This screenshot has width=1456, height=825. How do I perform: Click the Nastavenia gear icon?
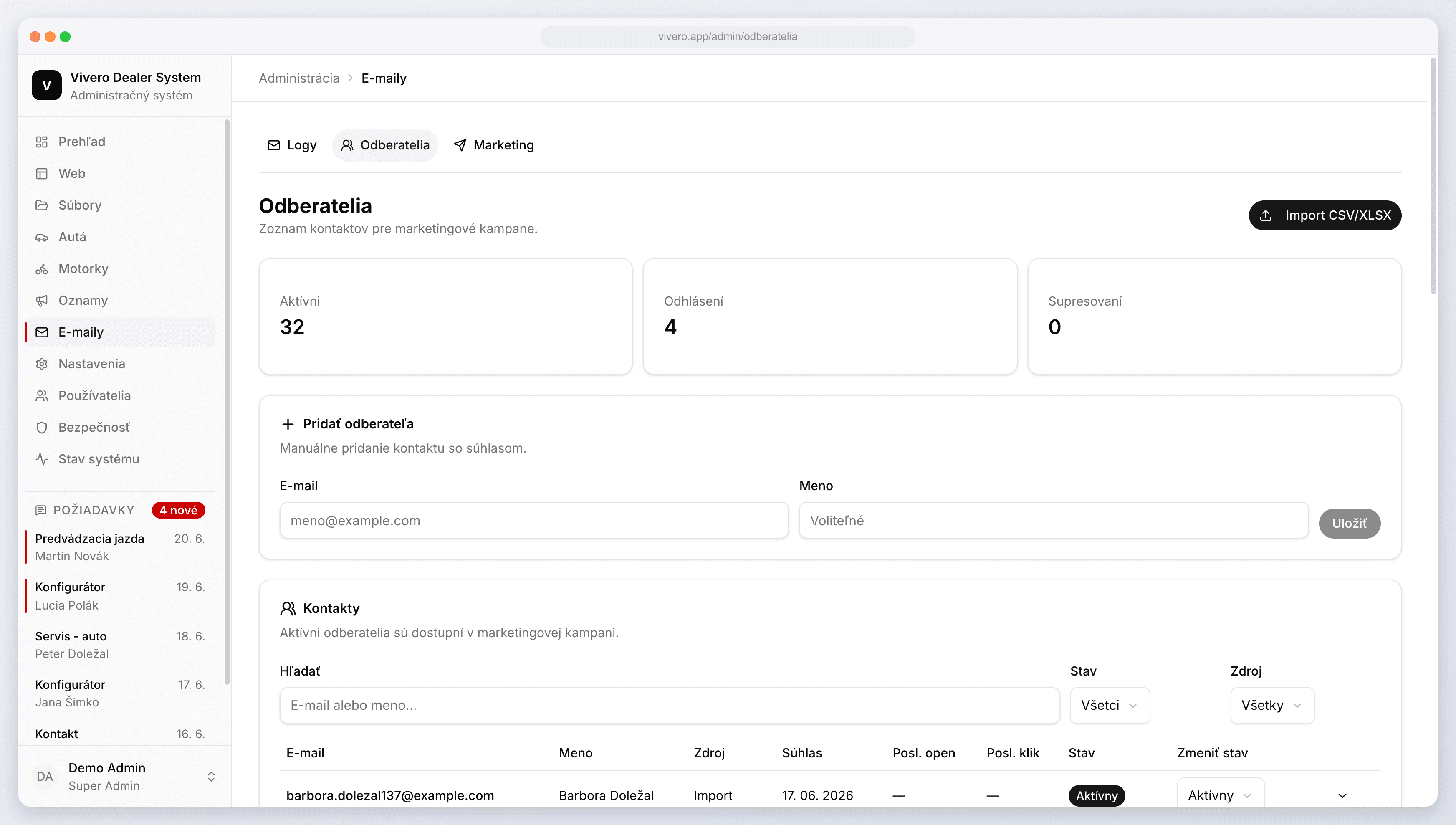click(x=41, y=364)
